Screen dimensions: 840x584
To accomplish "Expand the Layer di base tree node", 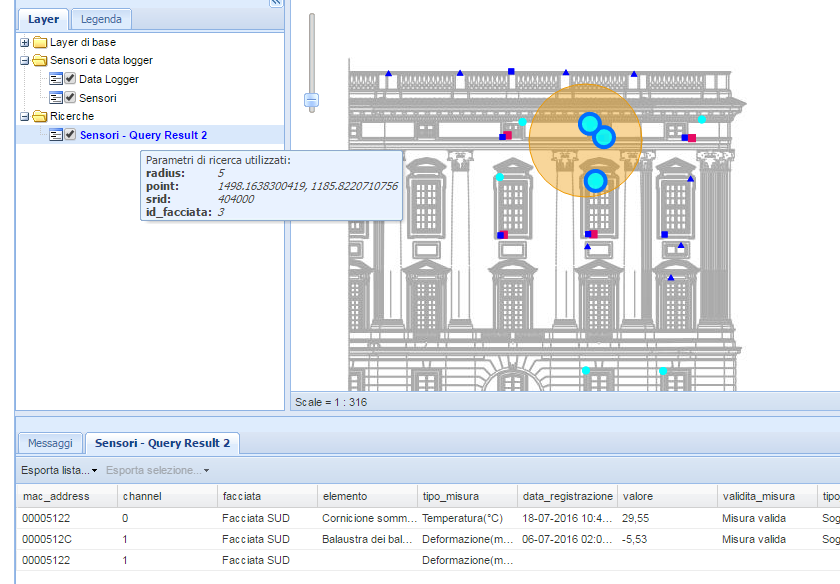I will [x=25, y=42].
